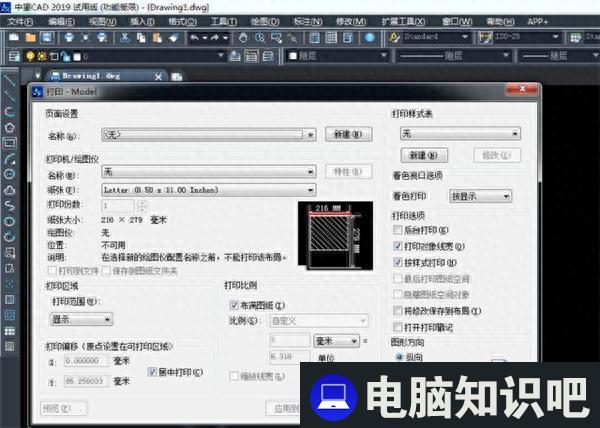Open the 页面设置 名称 dropdown
The height and width of the screenshot is (428, 600).
[209, 135]
